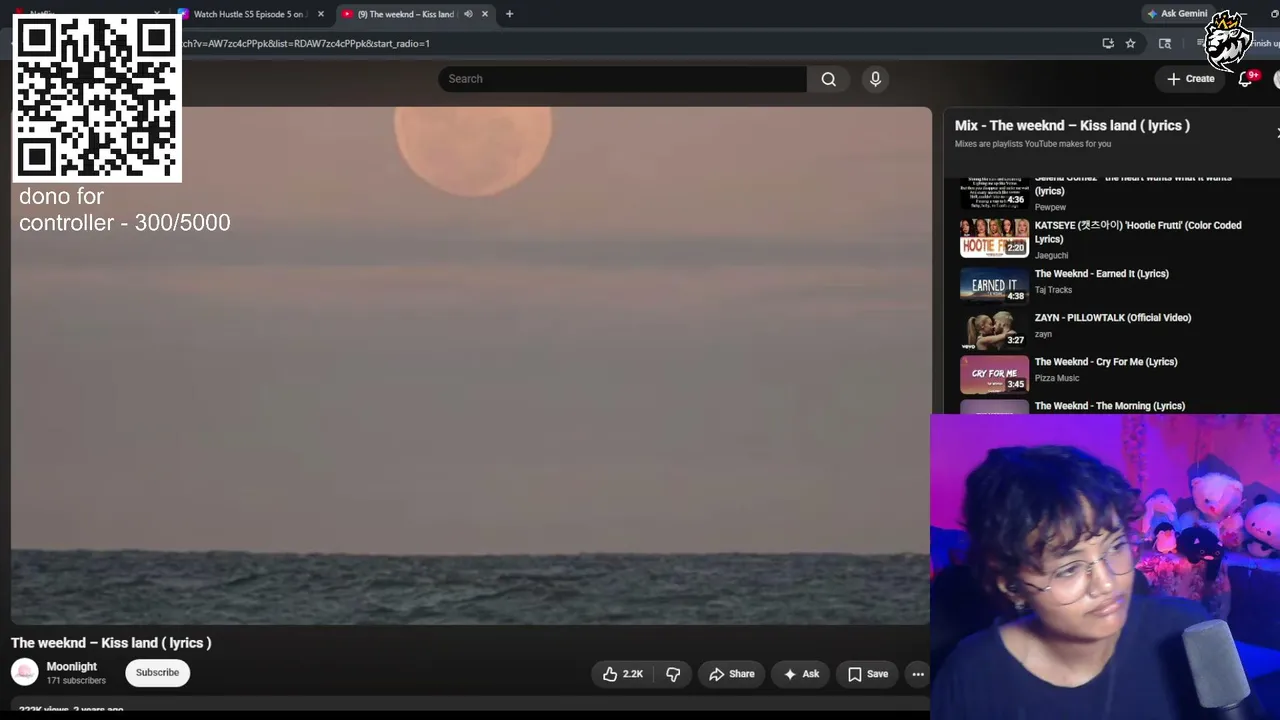Screen dimensions: 1280x720
Task: Click the 'zayn' channel name in playlist
Action: [x=1043, y=334]
